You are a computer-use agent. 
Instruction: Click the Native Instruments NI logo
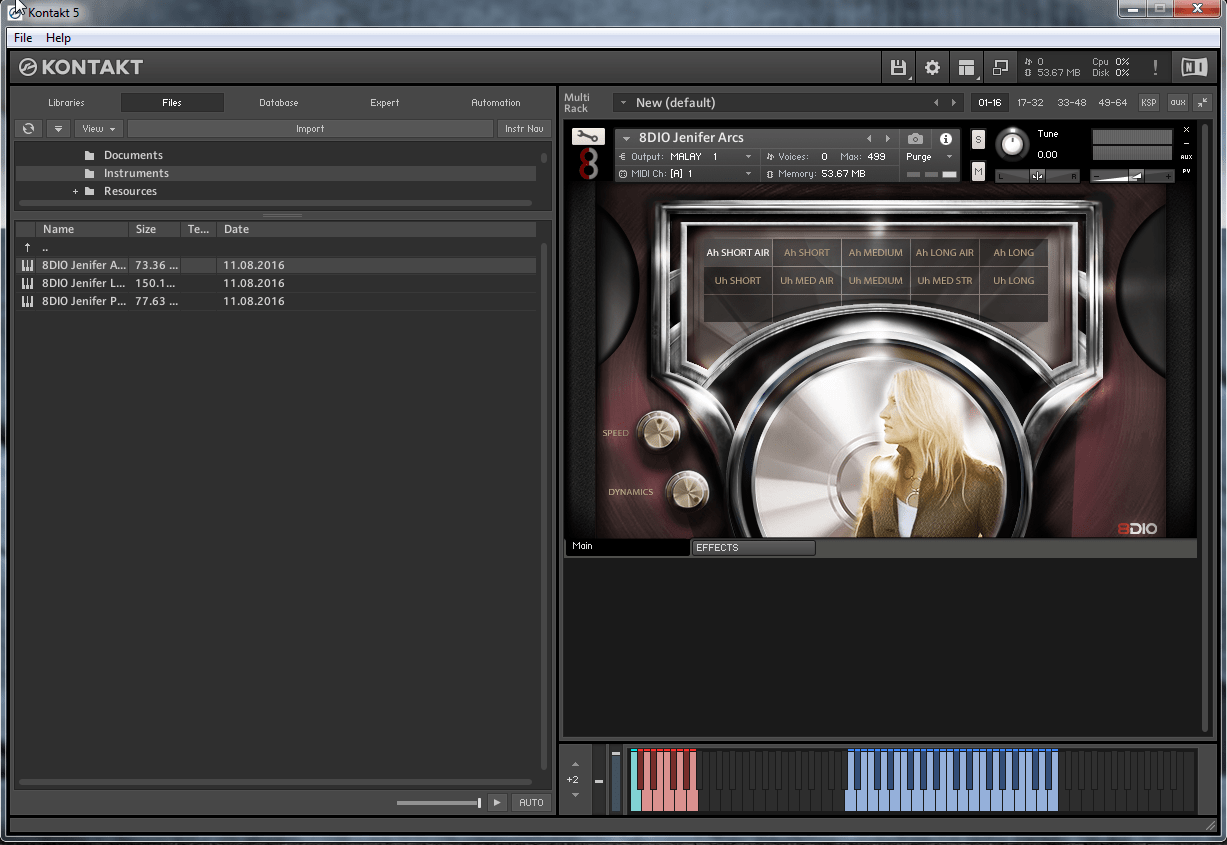(x=1194, y=68)
